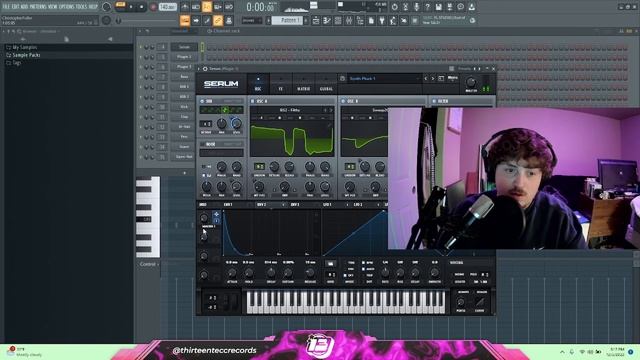Select the Open Hat channel button
The width and height of the screenshot is (640, 360).
pyautogui.click(x=184, y=157)
